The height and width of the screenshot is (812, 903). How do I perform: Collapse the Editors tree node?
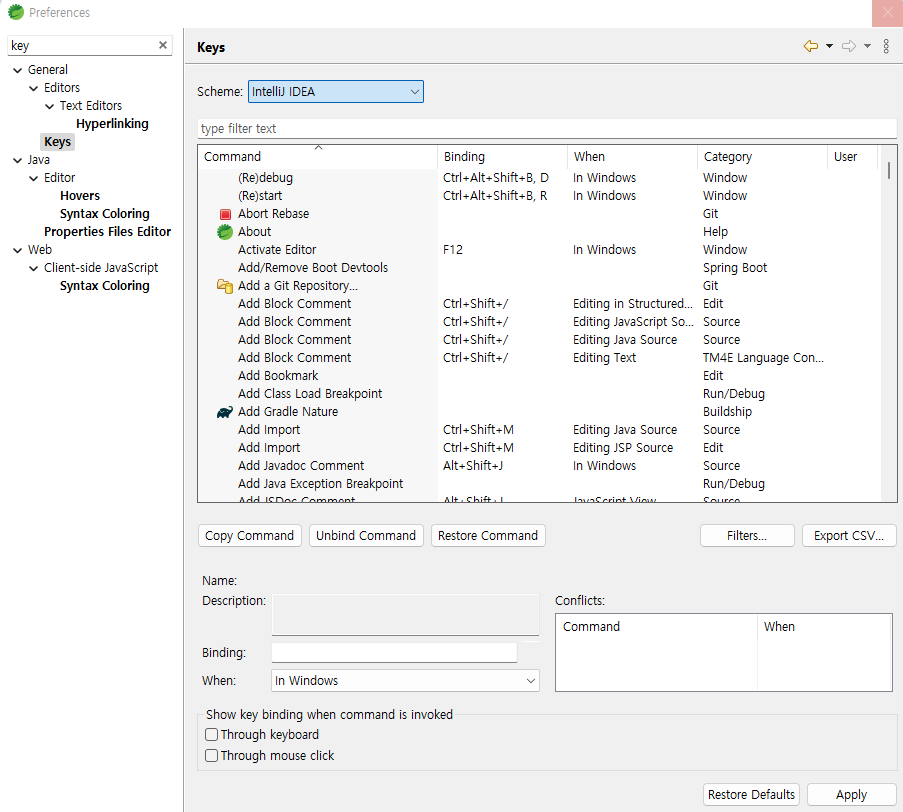tap(34, 88)
